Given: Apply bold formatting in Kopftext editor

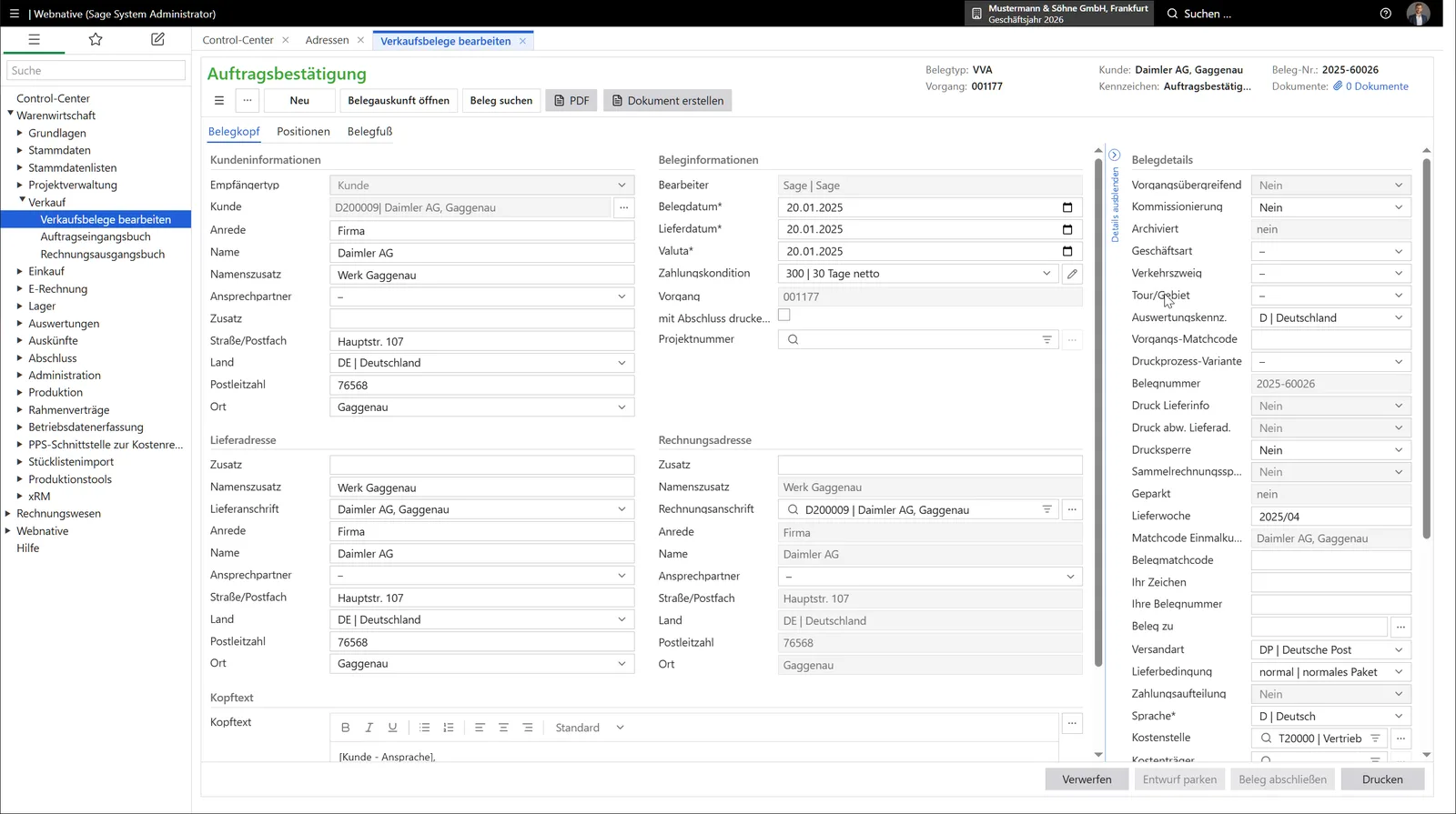Looking at the screenshot, I should pos(346,728).
